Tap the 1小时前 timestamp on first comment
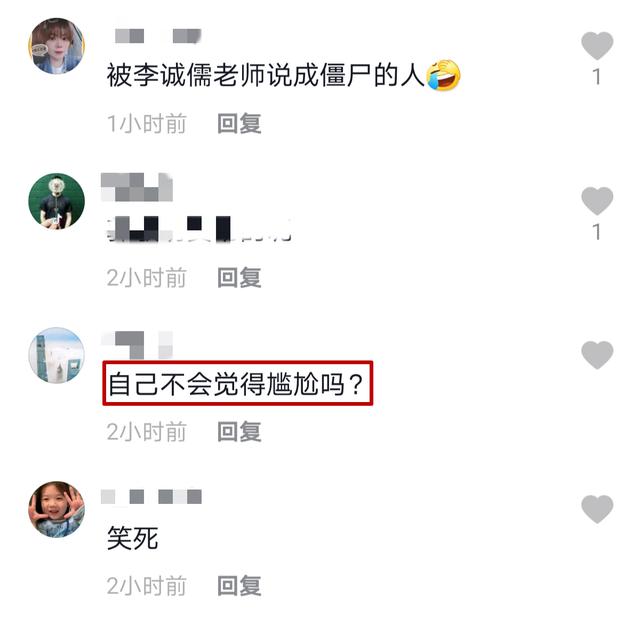 click(147, 123)
